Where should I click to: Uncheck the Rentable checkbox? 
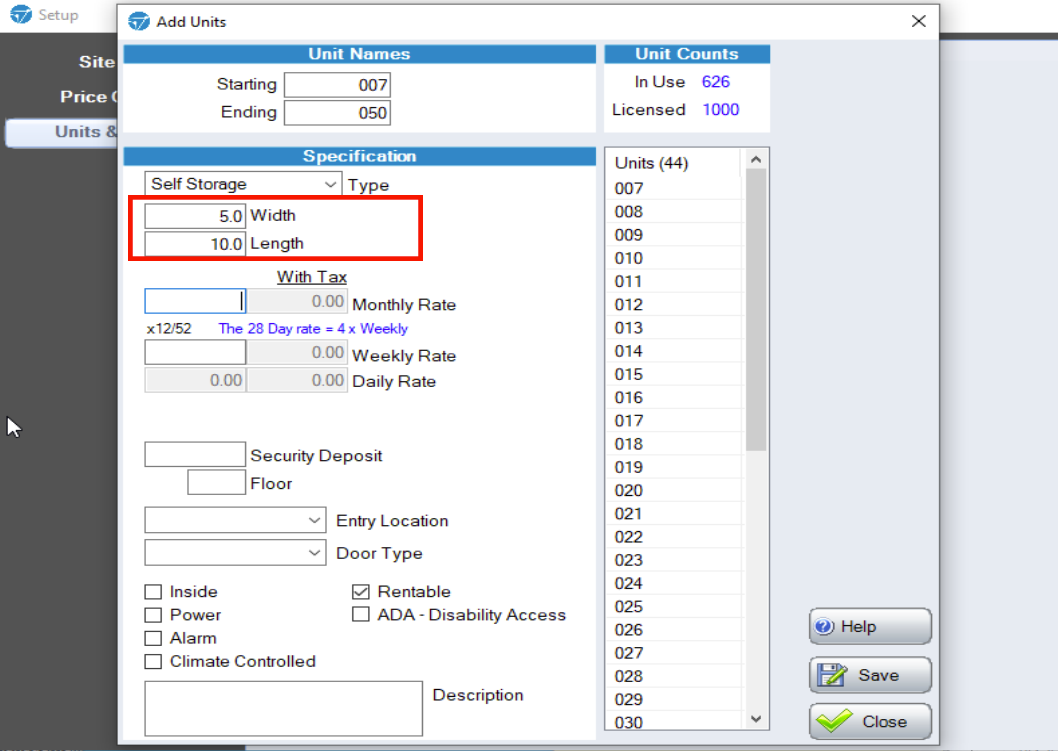point(361,592)
